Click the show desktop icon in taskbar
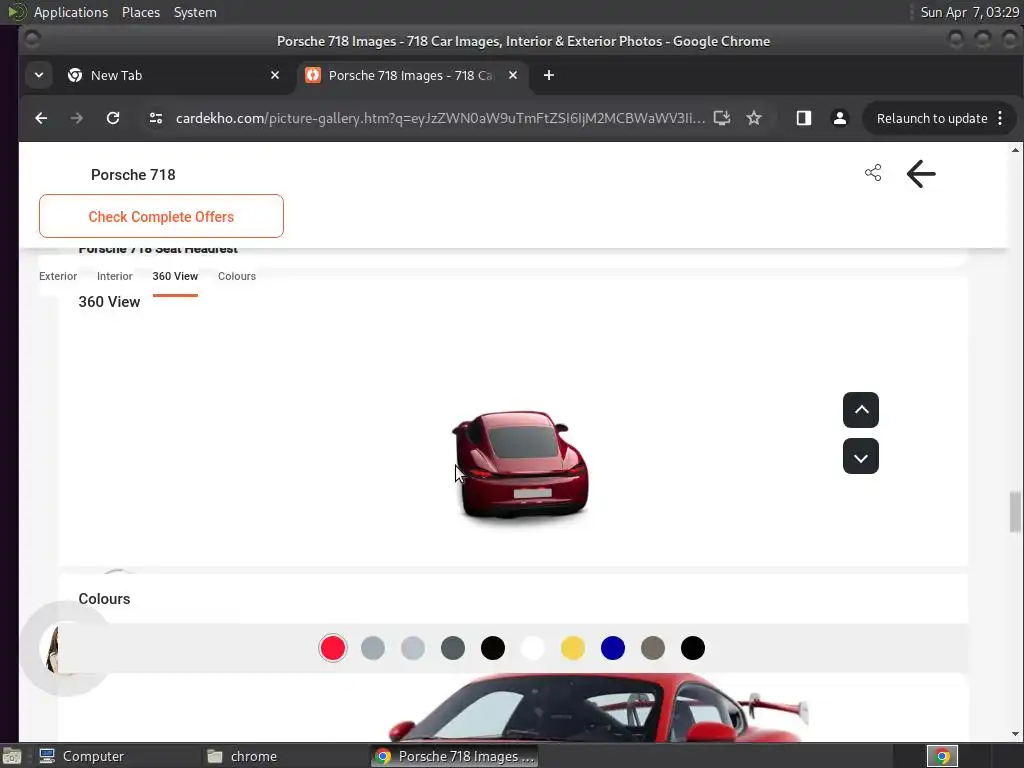 12,756
